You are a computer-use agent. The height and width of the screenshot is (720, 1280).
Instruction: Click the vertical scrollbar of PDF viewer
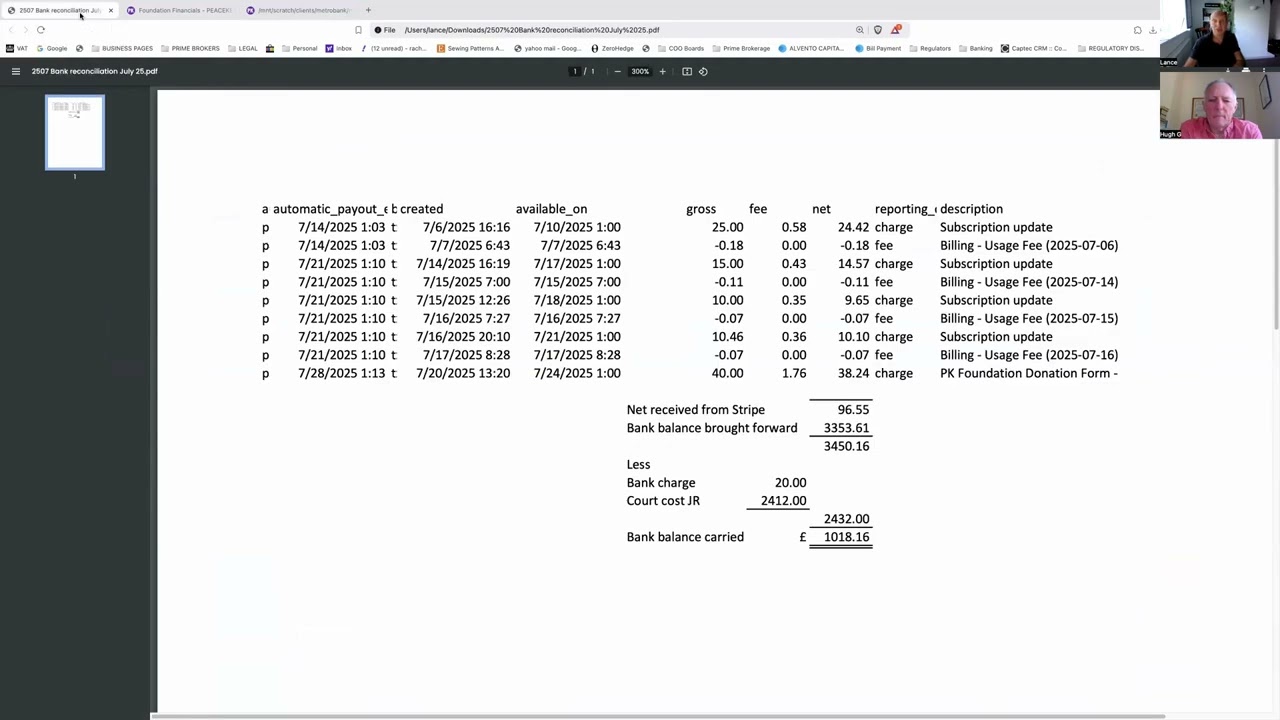[x=1275, y=232]
